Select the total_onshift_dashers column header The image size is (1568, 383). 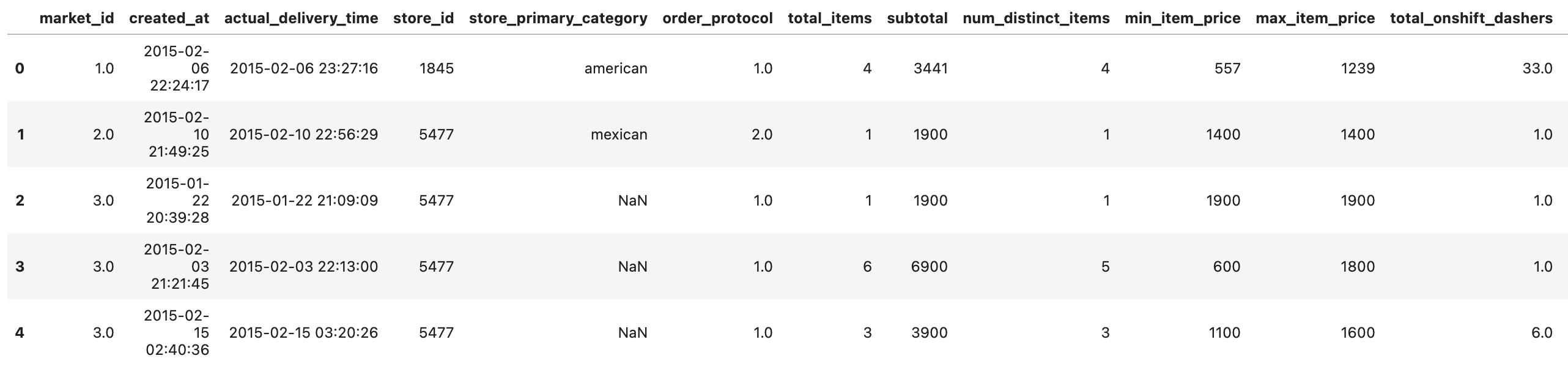point(1471,18)
